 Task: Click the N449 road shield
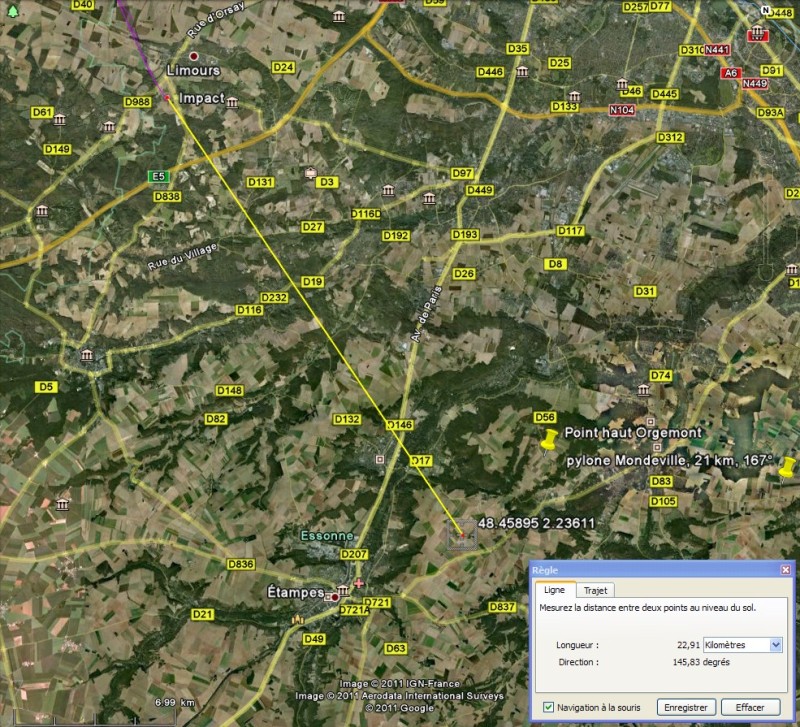point(755,83)
